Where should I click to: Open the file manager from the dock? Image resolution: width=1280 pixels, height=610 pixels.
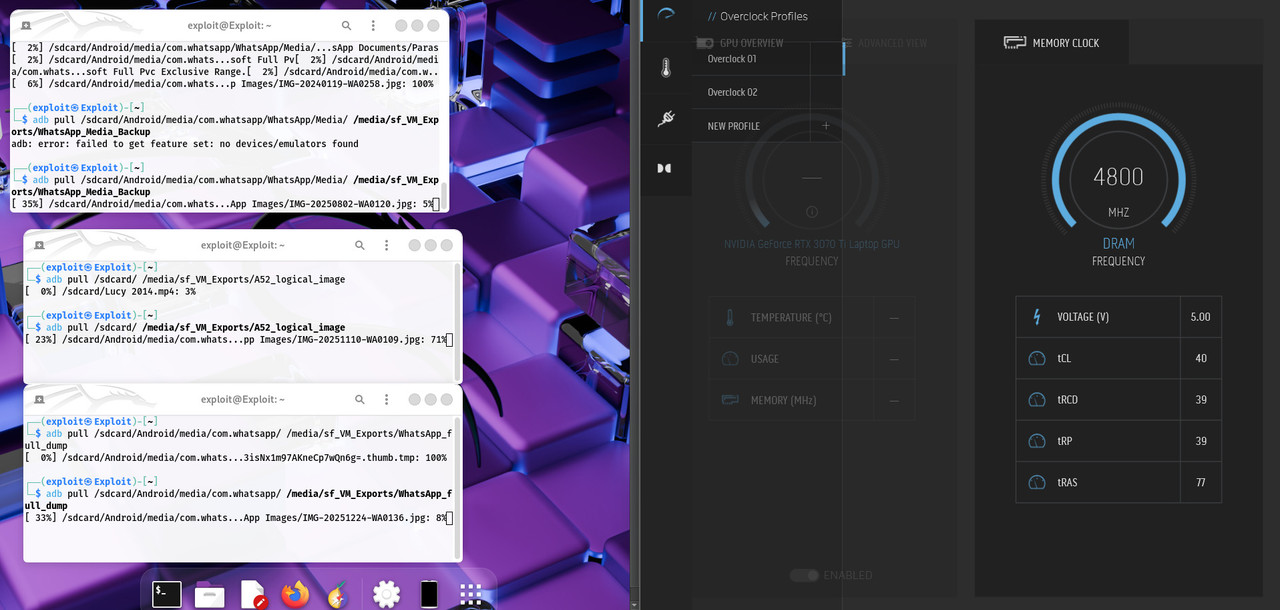[210, 594]
